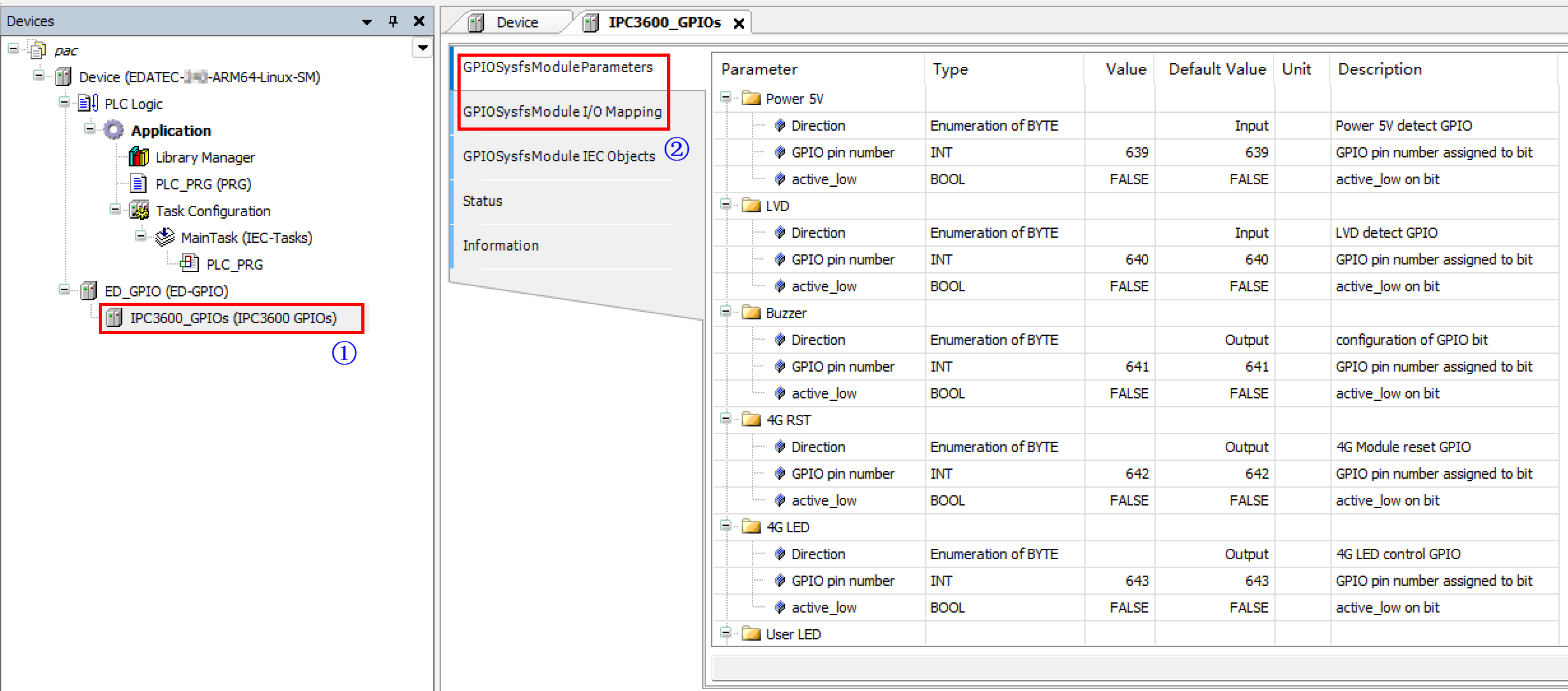Select IPC3600_GPIOs in the device tree
Viewport: 1568px width, 691px height.
point(233,318)
